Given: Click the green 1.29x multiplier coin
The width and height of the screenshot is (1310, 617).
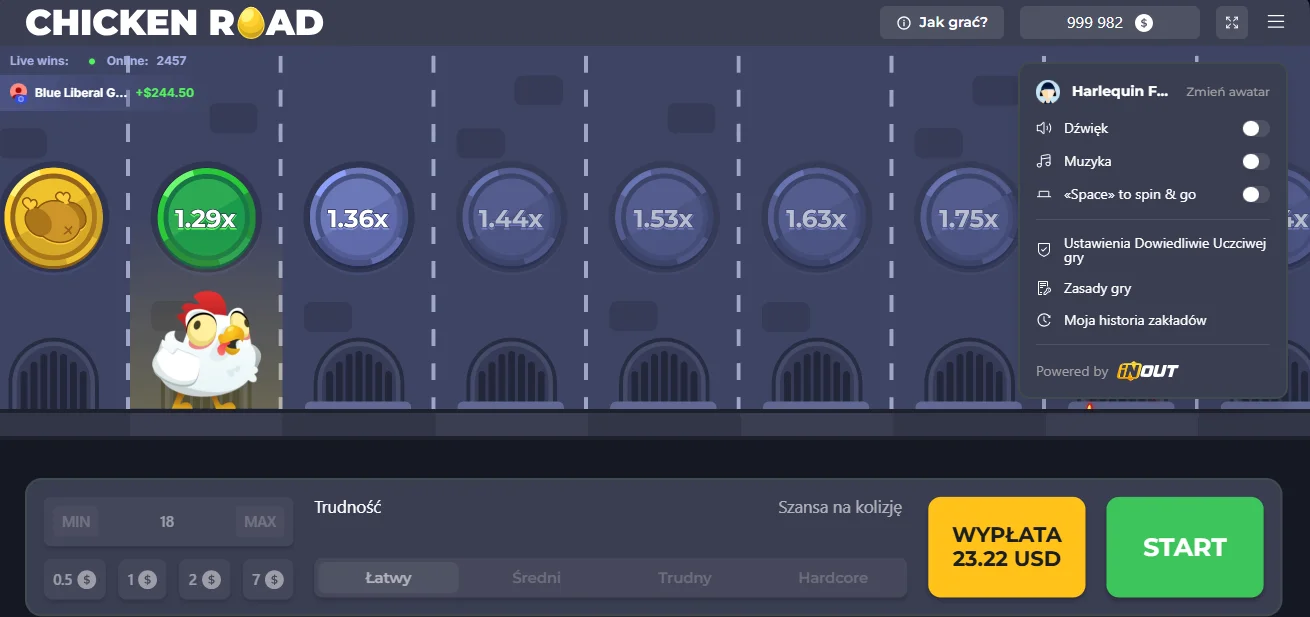Looking at the screenshot, I should (205, 218).
